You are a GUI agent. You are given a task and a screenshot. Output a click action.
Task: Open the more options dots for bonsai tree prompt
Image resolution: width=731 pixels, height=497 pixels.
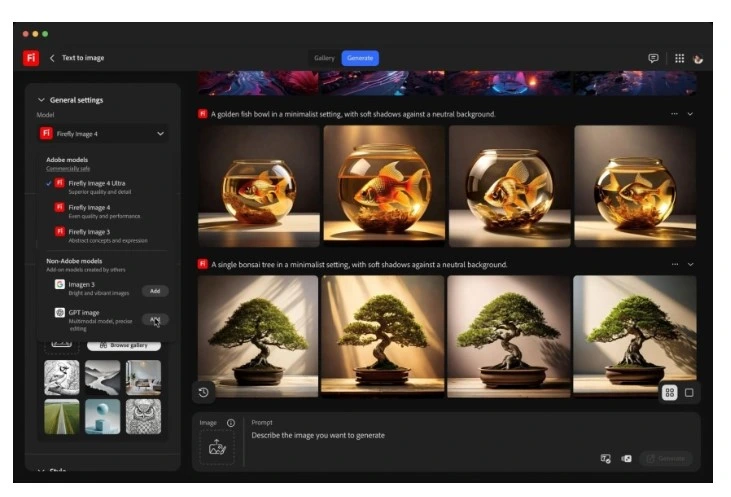click(x=675, y=264)
